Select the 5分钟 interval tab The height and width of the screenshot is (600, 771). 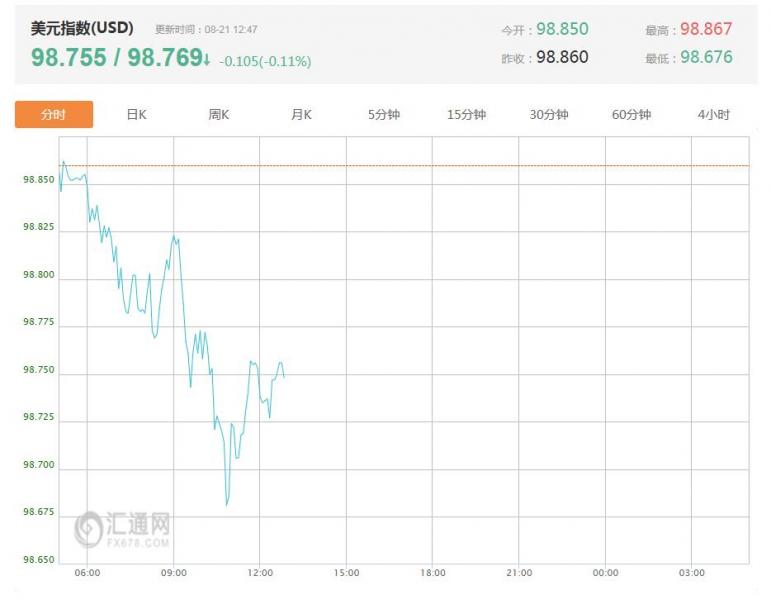(x=384, y=115)
